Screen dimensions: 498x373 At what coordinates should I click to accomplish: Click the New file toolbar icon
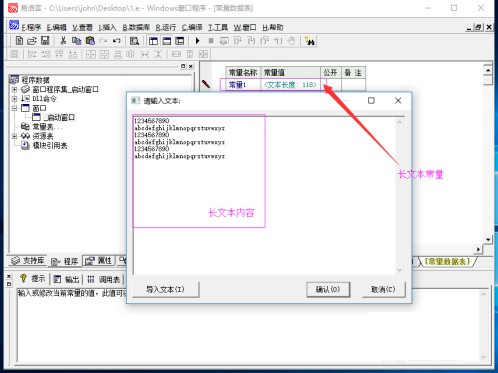[x=19, y=41]
